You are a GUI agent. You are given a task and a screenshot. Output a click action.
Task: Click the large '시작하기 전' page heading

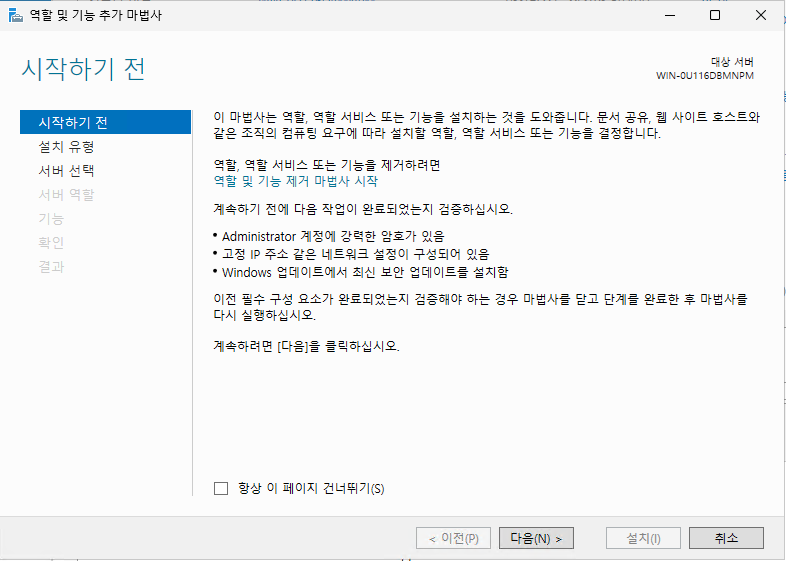(x=83, y=69)
